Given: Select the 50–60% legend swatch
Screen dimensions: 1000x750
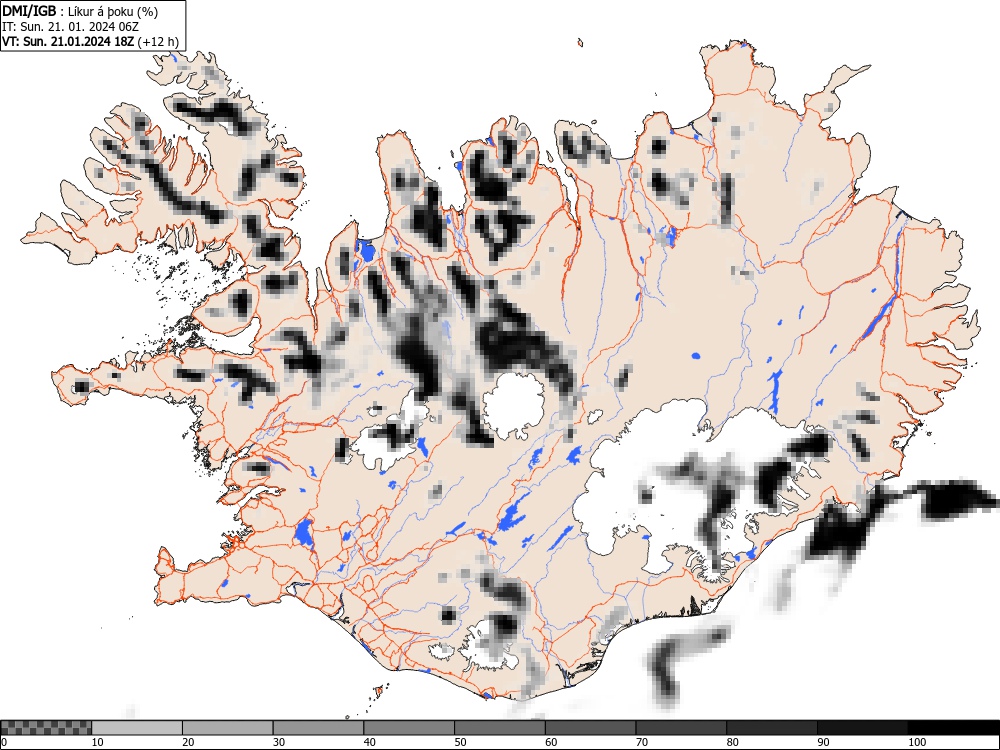Looking at the screenshot, I should point(499,728).
